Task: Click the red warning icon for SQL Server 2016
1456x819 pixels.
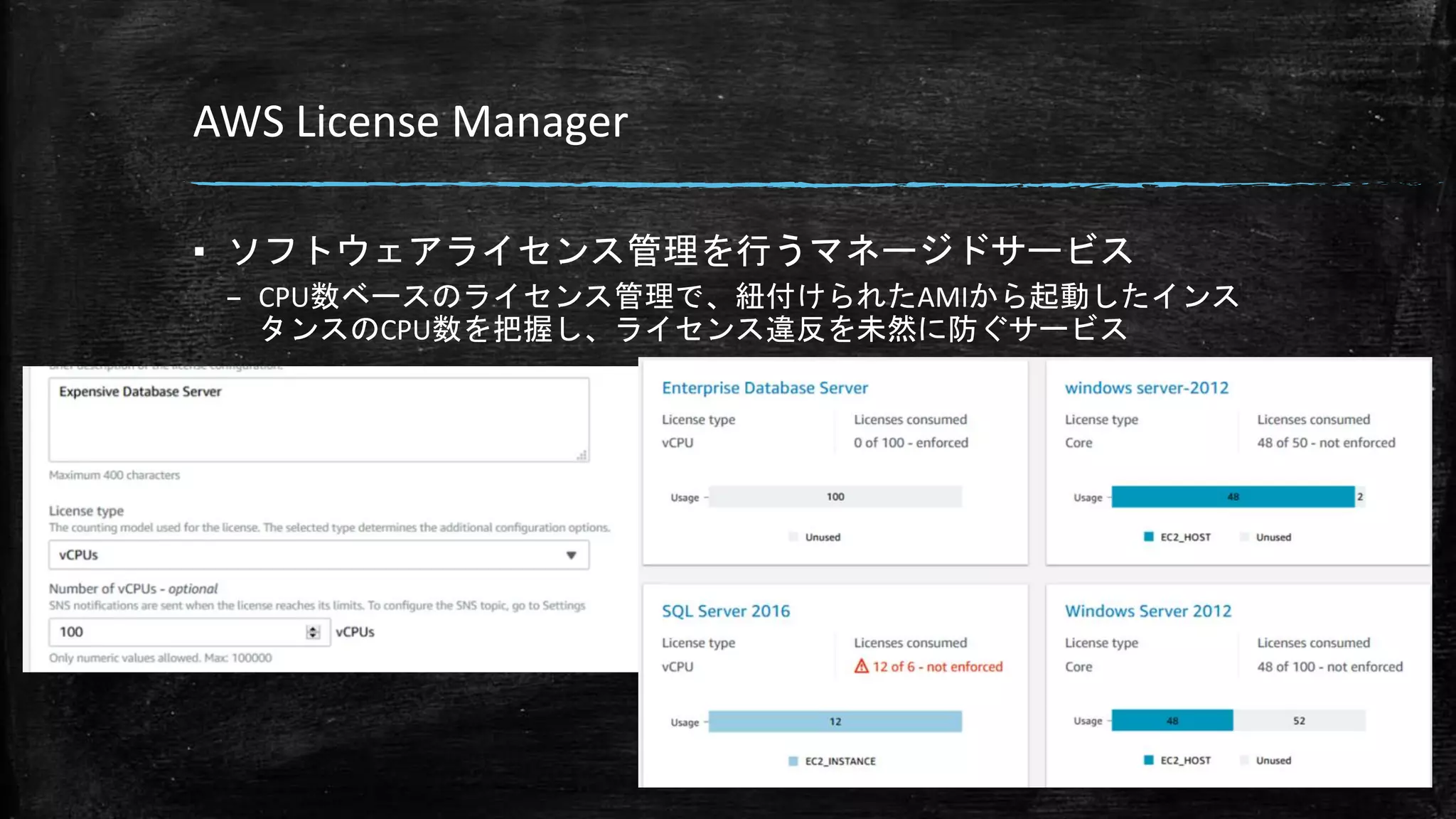Action: (862, 666)
